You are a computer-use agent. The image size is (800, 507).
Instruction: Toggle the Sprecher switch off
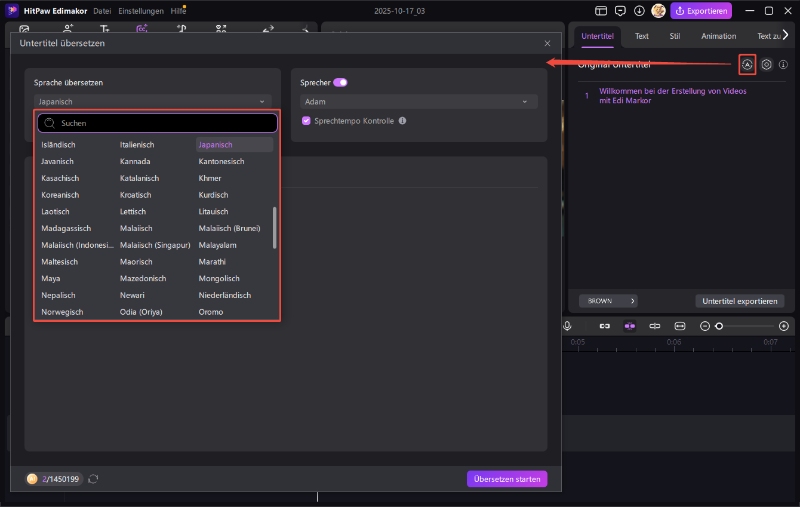click(340, 82)
